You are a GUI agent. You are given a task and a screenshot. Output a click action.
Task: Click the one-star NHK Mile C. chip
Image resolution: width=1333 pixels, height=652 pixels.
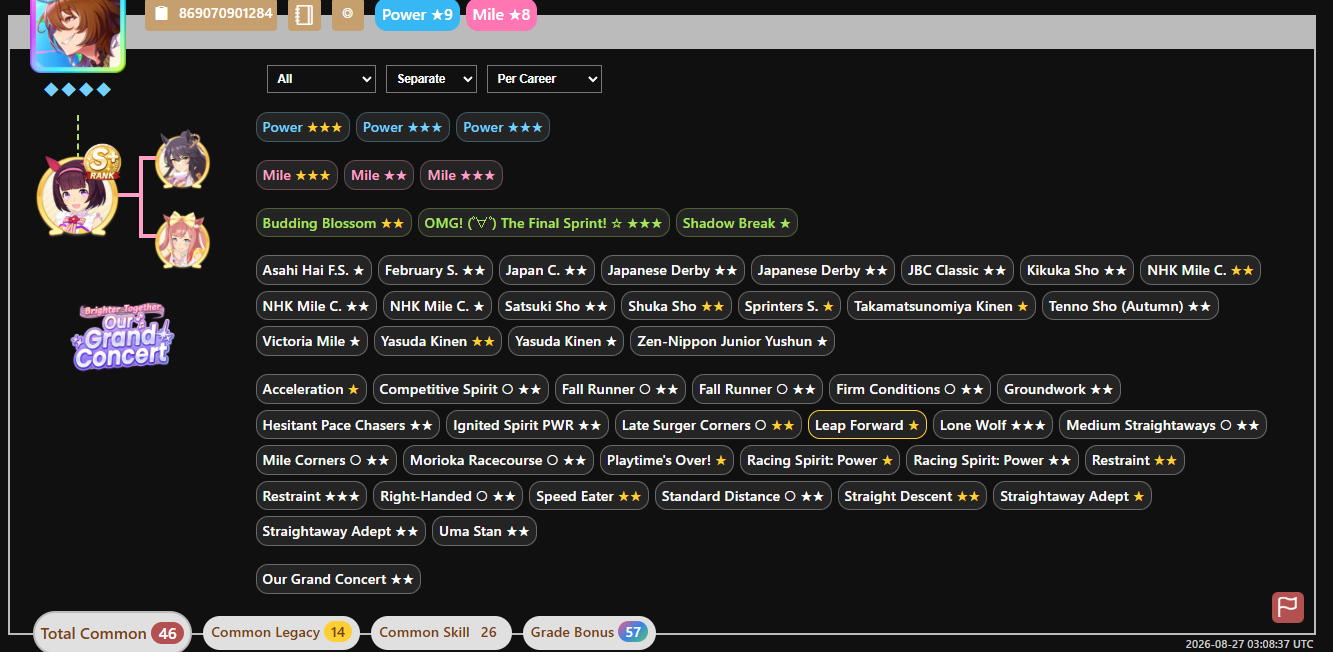coord(437,306)
